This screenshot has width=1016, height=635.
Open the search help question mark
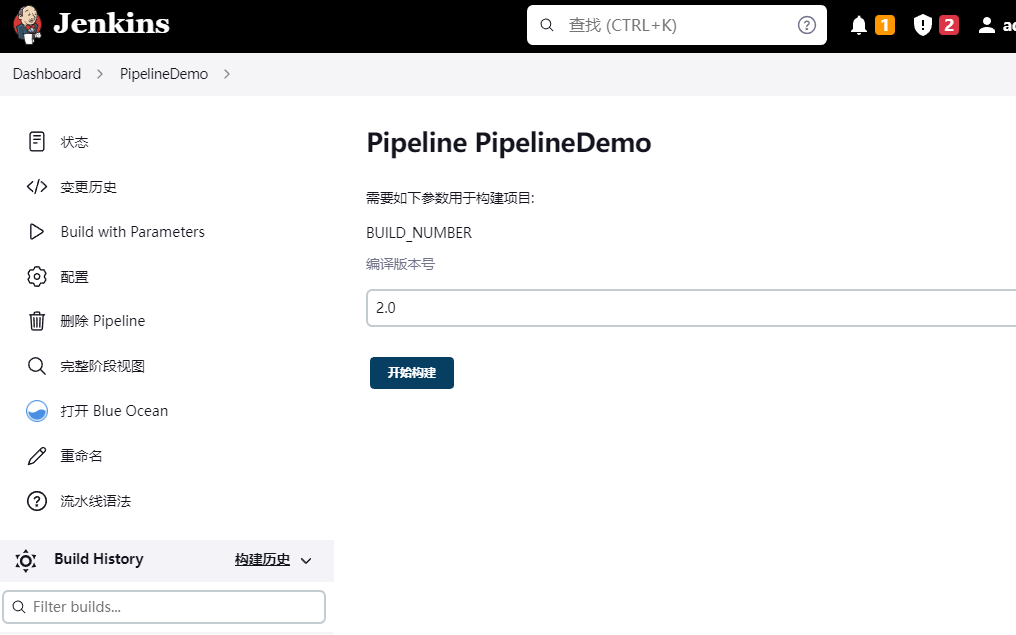807,25
